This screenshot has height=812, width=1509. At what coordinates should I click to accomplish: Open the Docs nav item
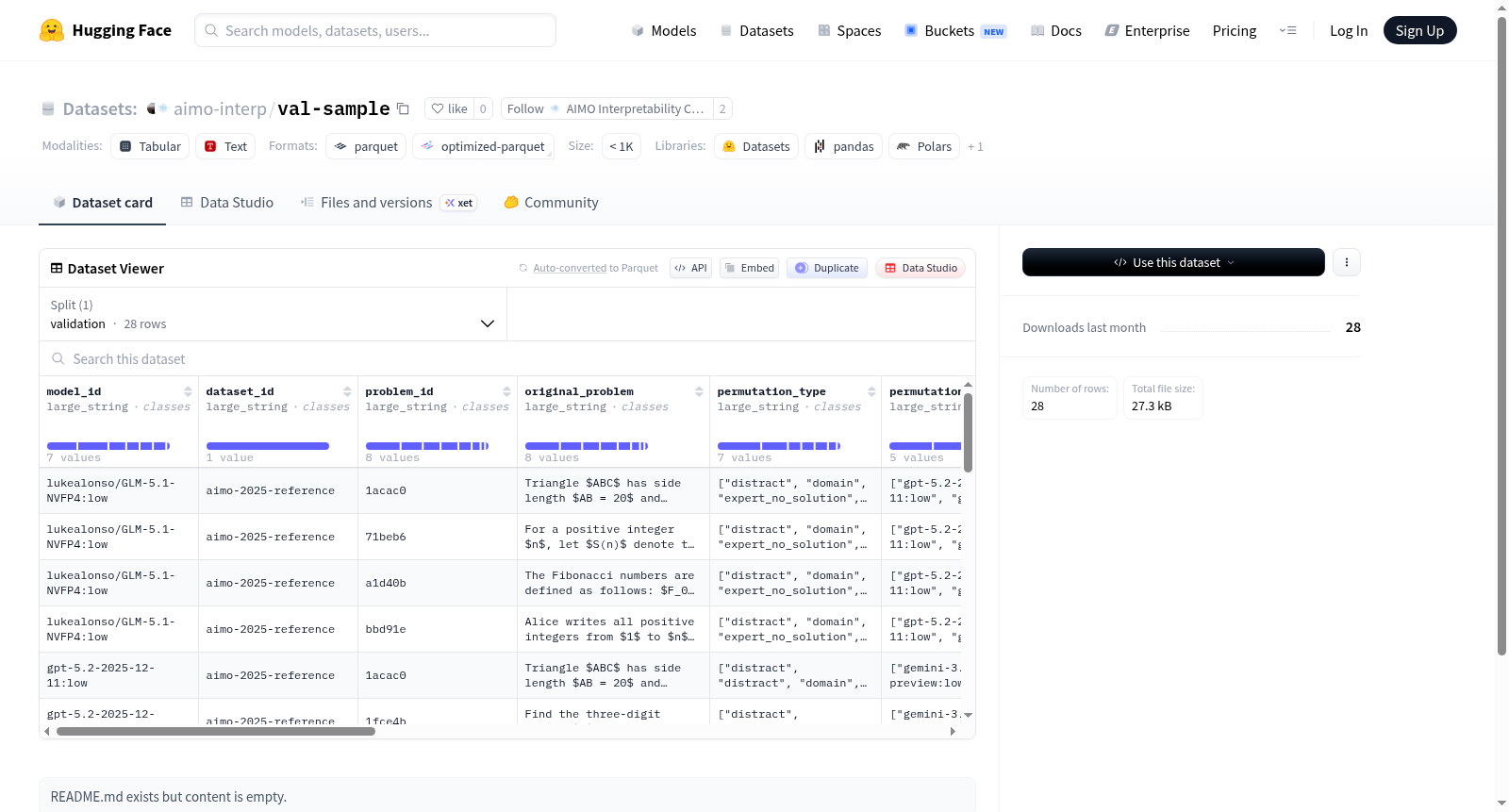pos(1056,30)
